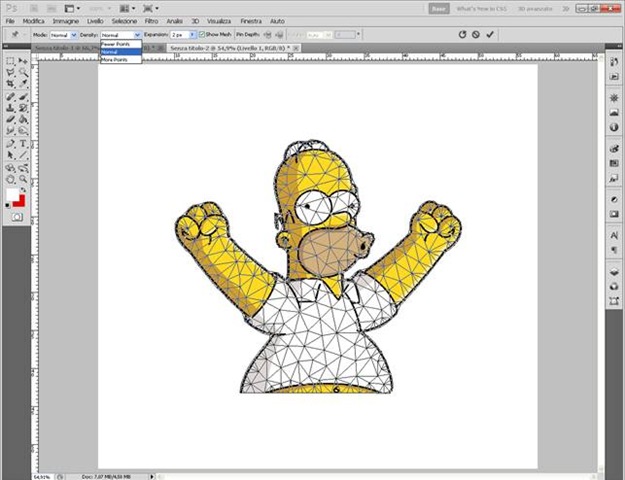Open the Analisi menu
Viewport: 625px width, 480px height.
(175, 21)
